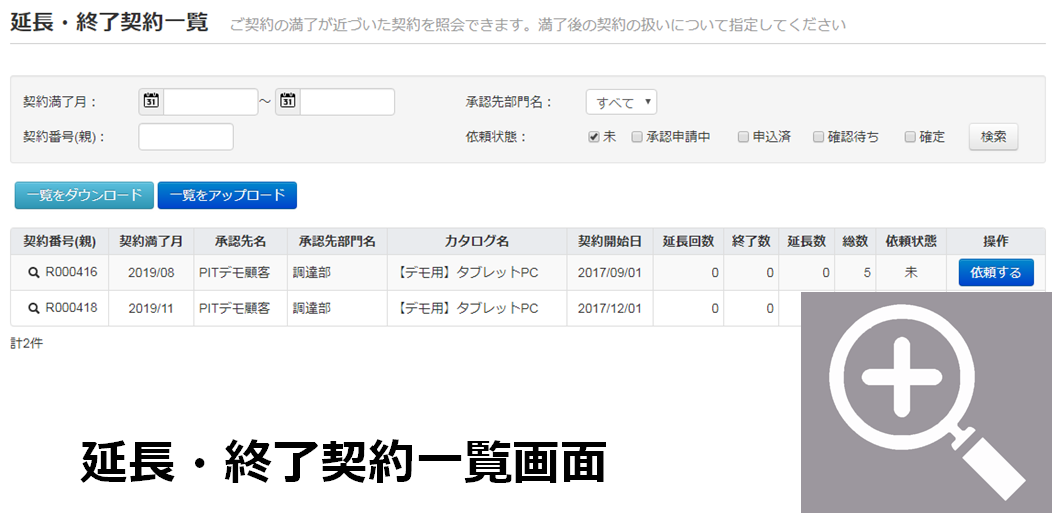
Task: Click 一覧をダウンロード button
Action: [84, 196]
